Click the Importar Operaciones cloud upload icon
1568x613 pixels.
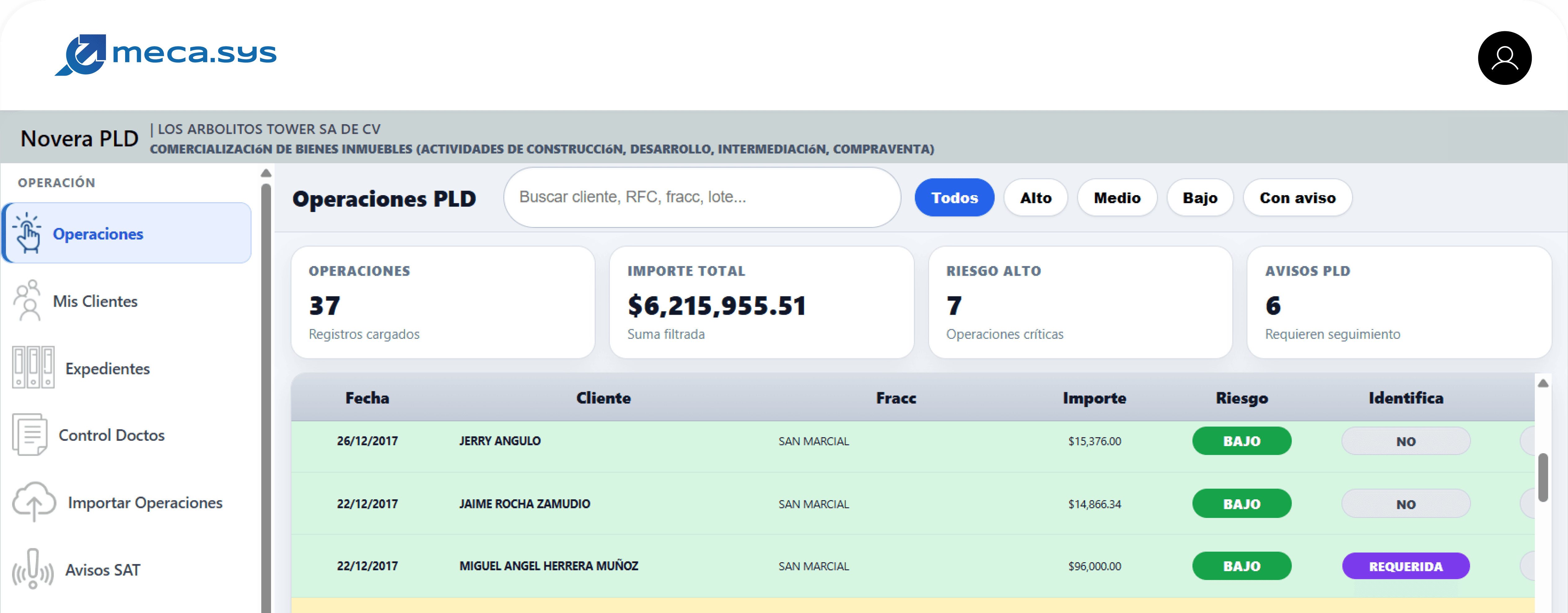pos(34,502)
